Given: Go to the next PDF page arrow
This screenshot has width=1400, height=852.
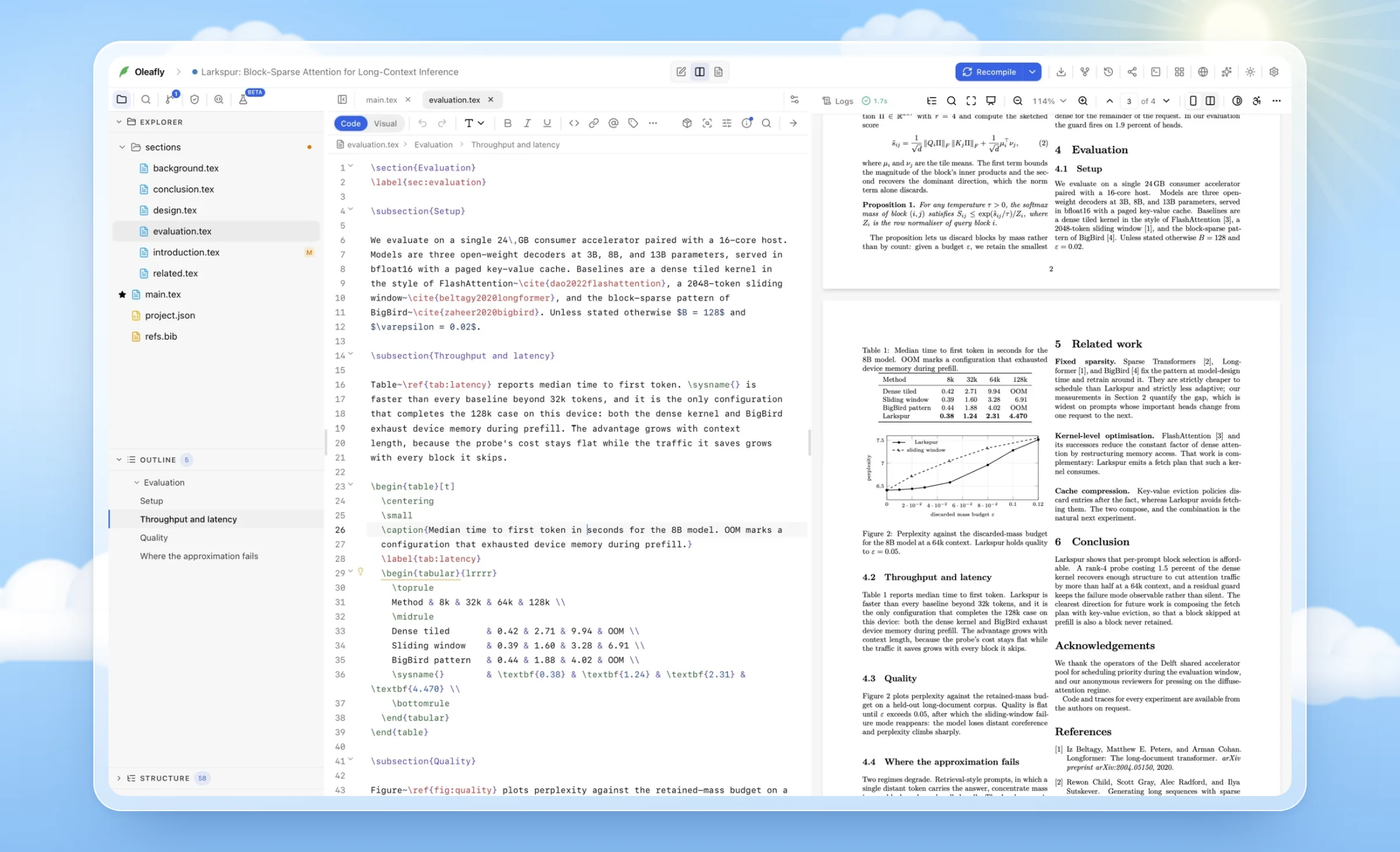Looking at the screenshot, I should (1166, 101).
